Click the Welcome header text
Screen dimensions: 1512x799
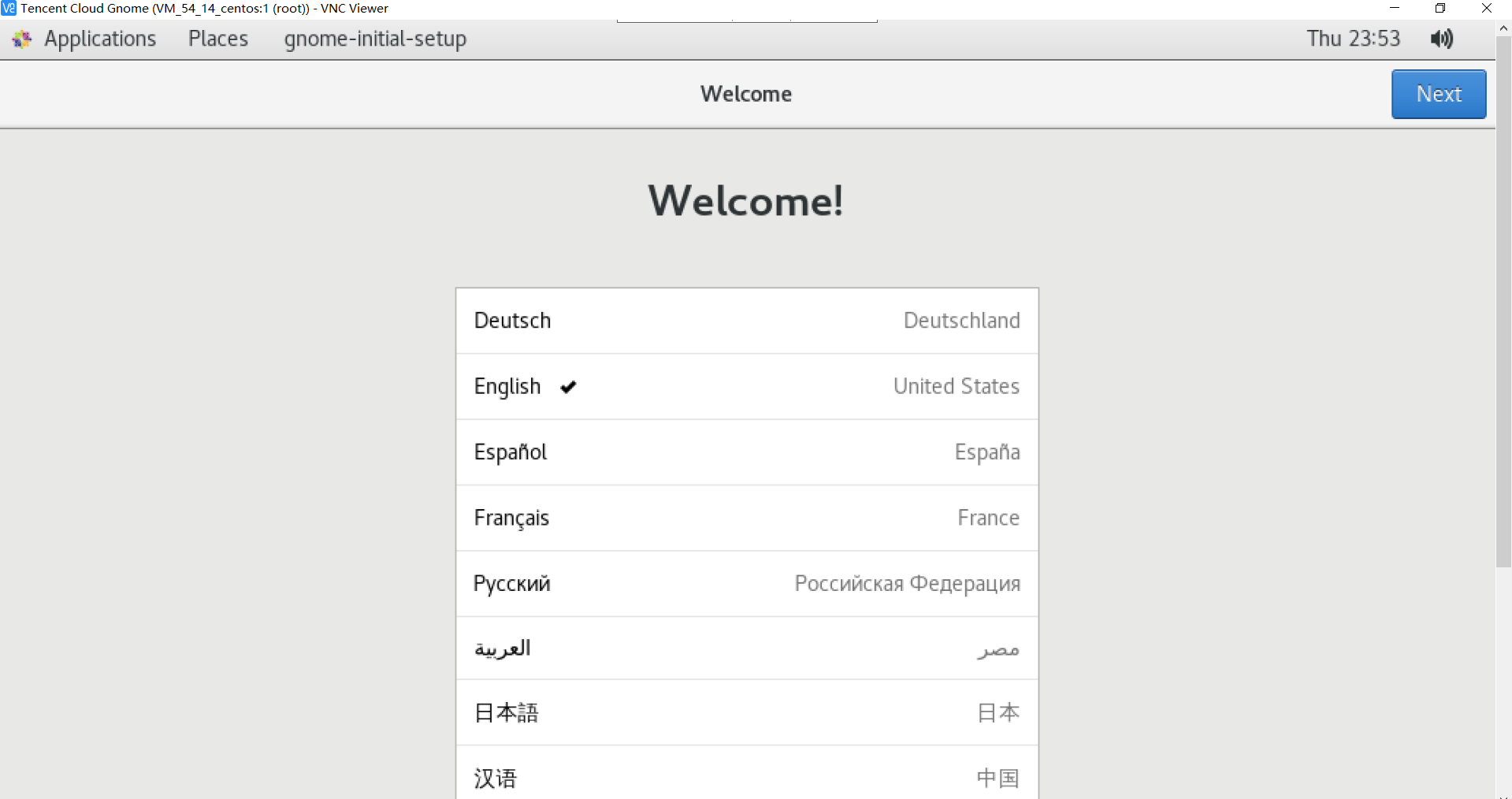(x=745, y=94)
